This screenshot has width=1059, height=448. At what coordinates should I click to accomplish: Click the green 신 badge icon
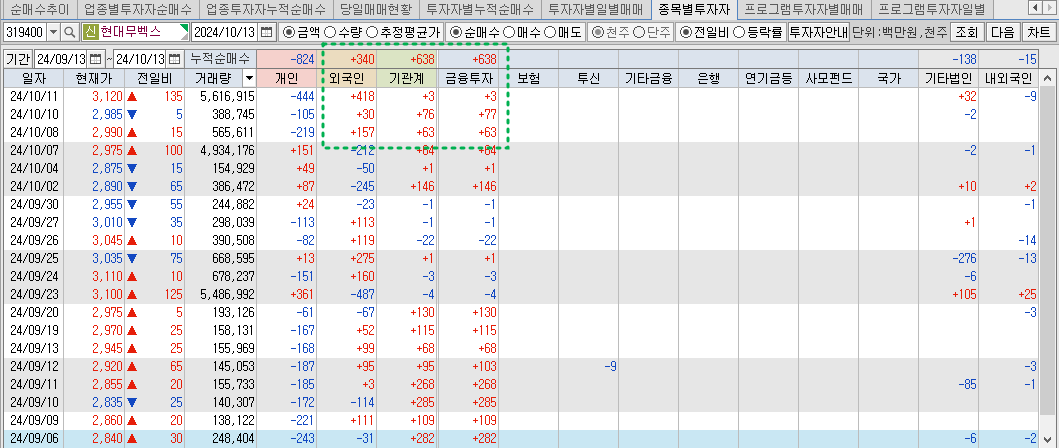(90, 32)
